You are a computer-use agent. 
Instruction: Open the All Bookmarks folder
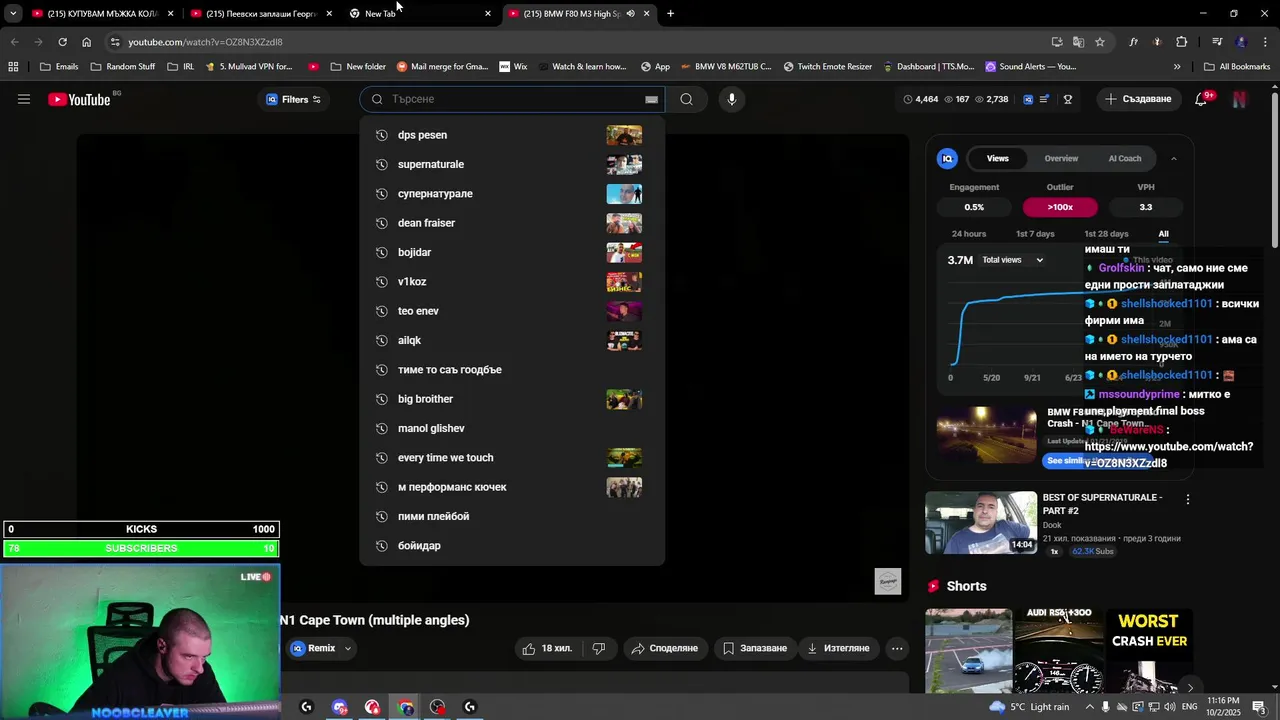click(1237, 67)
